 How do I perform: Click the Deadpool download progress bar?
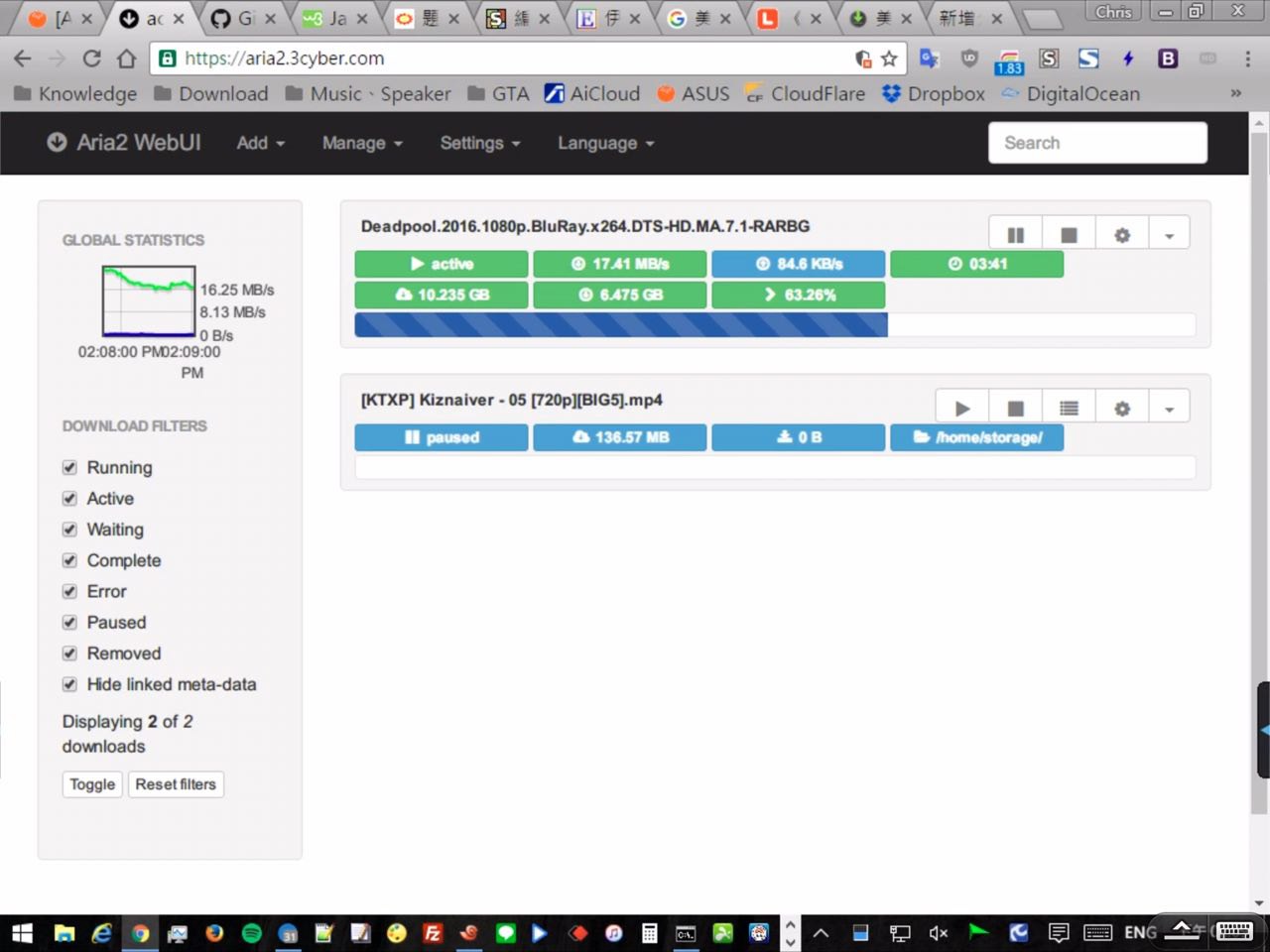(775, 324)
